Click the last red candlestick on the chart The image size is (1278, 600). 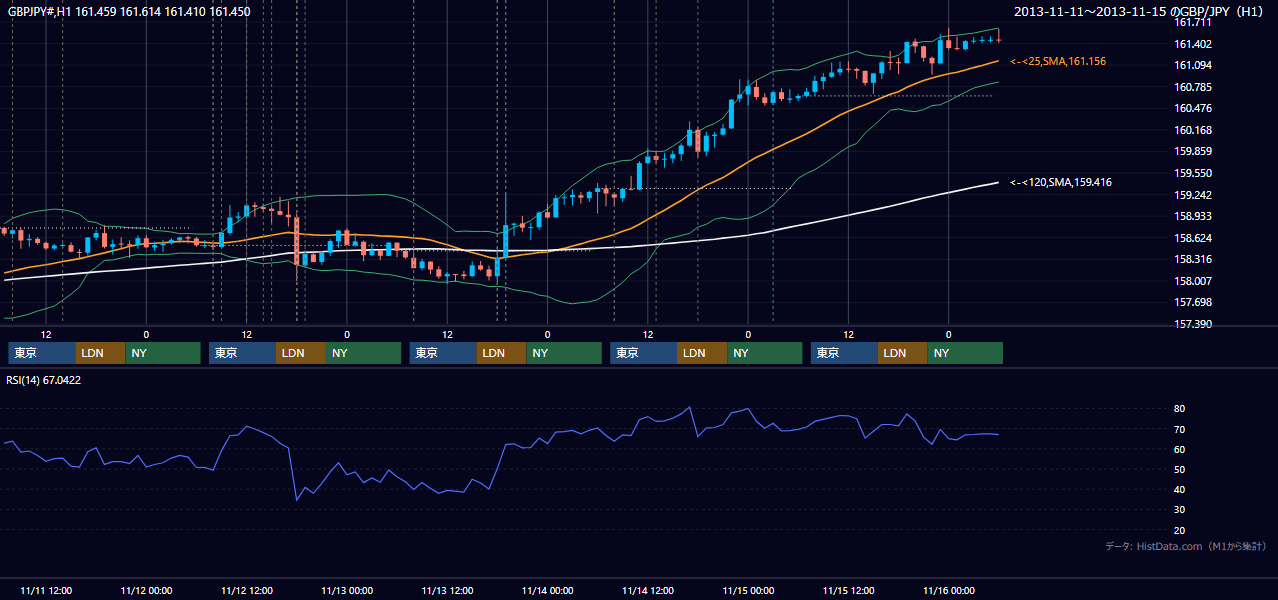coord(998,38)
